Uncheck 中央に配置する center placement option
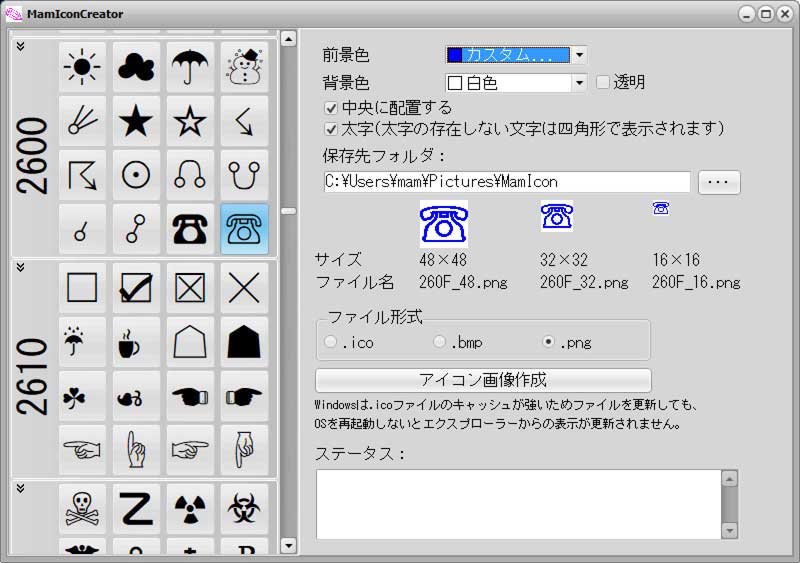The height and width of the screenshot is (563, 800). 331,108
